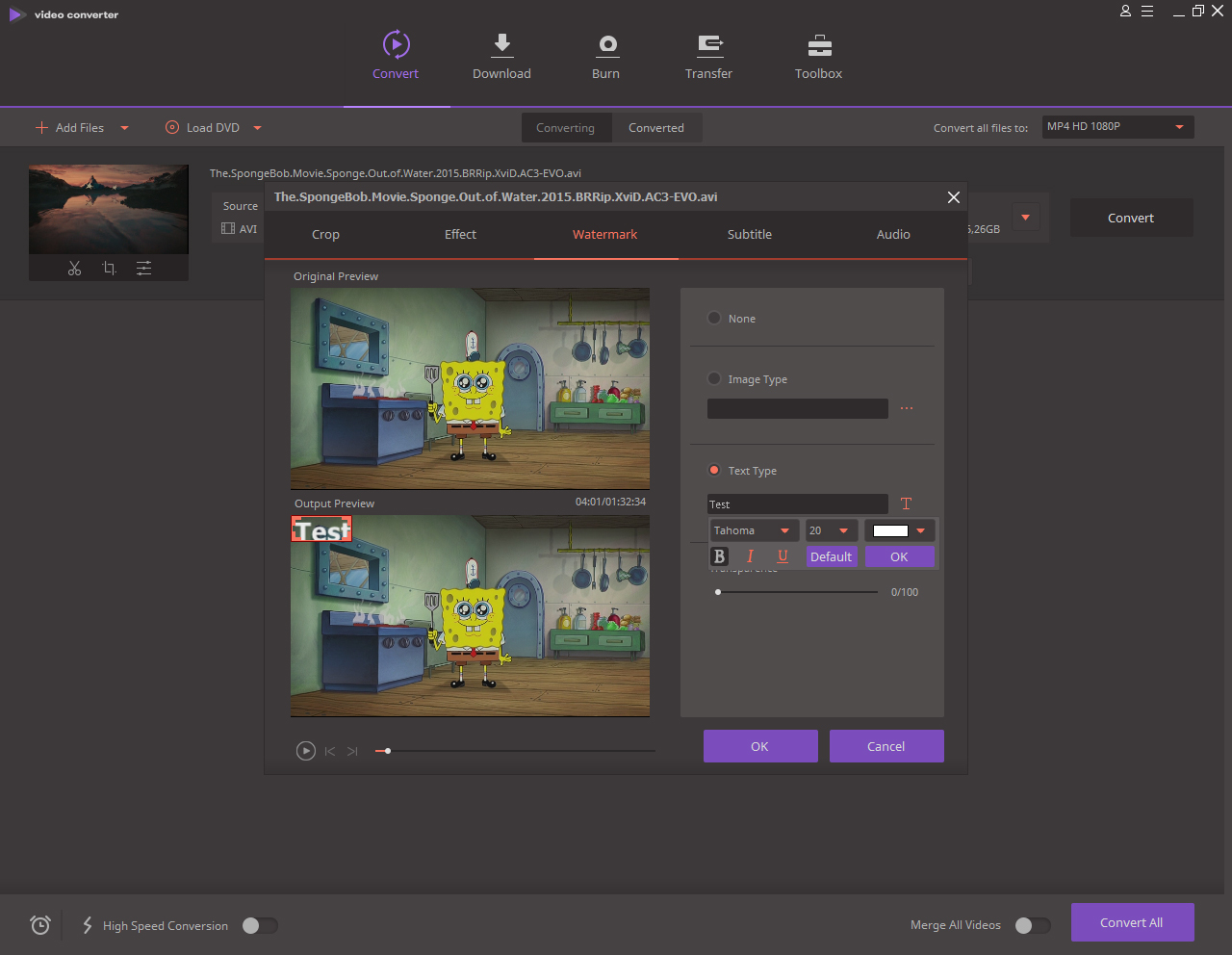Click the Cancel button
This screenshot has height=955, width=1232.
coord(886,746)
